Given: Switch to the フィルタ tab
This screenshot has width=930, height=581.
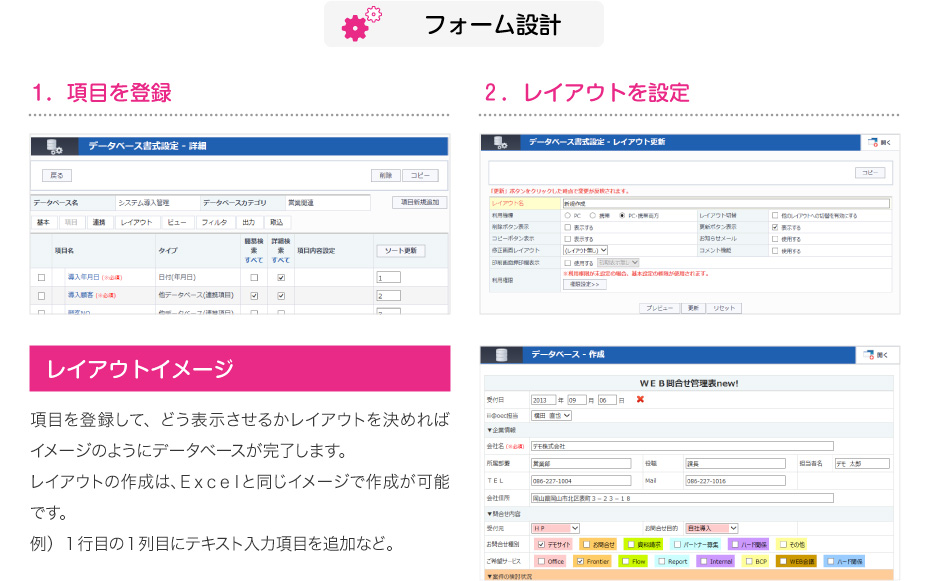Looking at the screenshot, I should click(x=213, y=222).
